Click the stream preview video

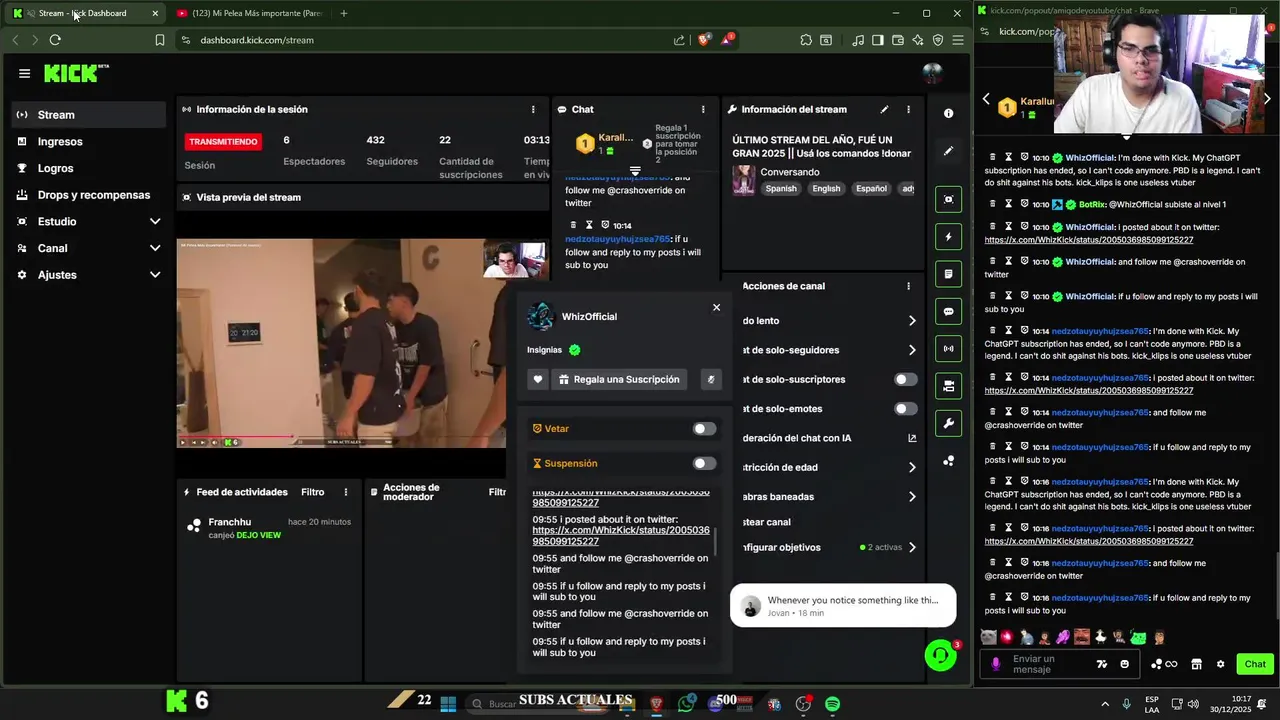[x=341, y=342]
